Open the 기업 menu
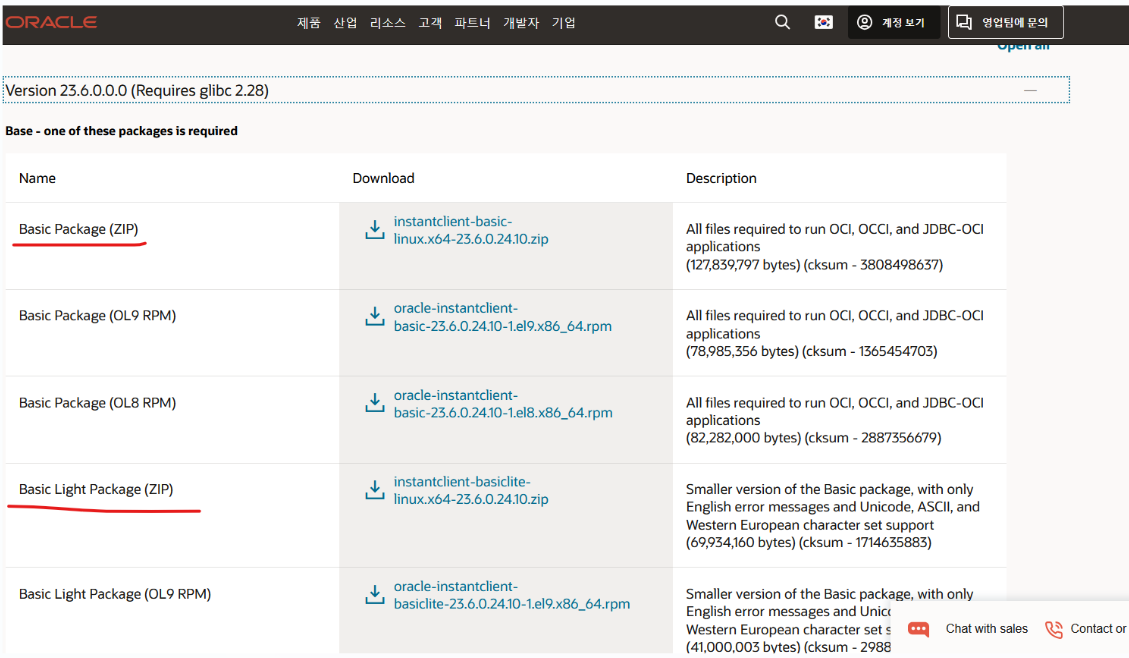This screenshot has width=1129, height=658. click(x=563, y=23)
